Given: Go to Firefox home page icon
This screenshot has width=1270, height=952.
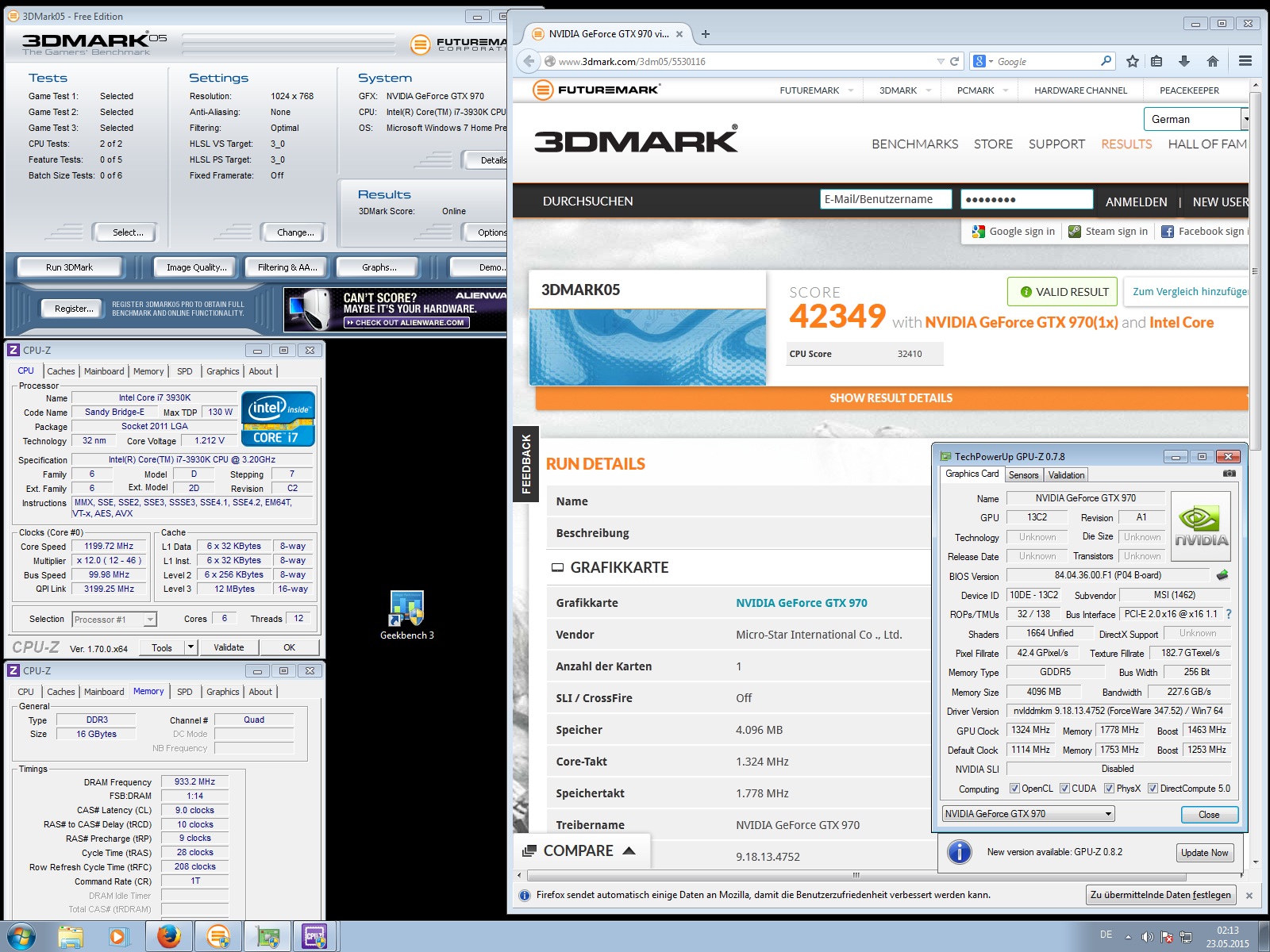Looking at the screenshot, I should click(x=1212, y=61).
